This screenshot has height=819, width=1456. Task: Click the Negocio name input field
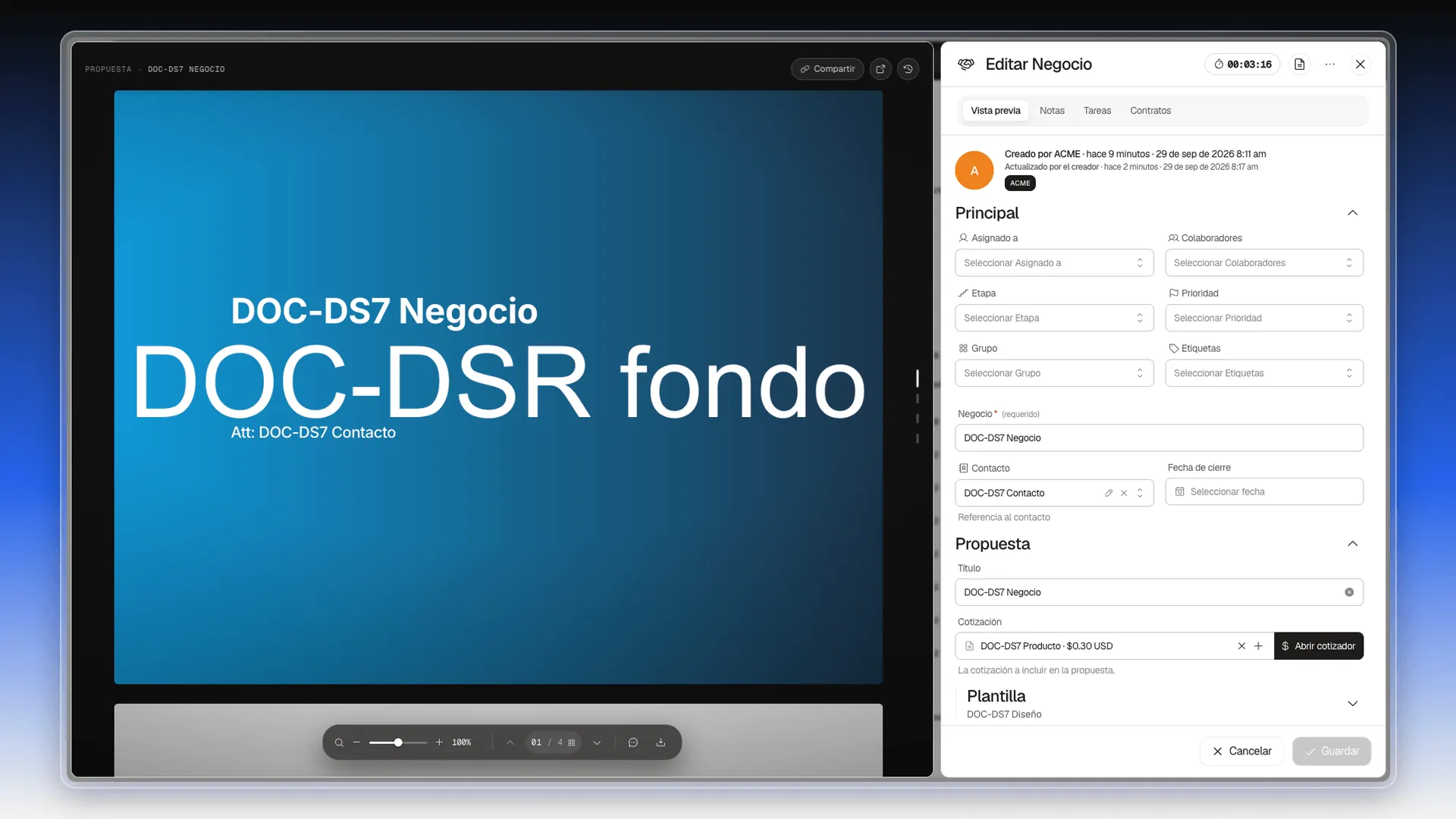tap(1159, 438)
